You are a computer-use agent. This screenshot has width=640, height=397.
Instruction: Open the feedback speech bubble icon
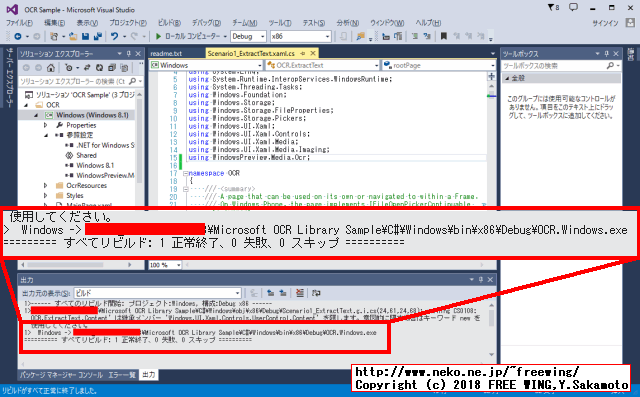click(x=573, y=7)
